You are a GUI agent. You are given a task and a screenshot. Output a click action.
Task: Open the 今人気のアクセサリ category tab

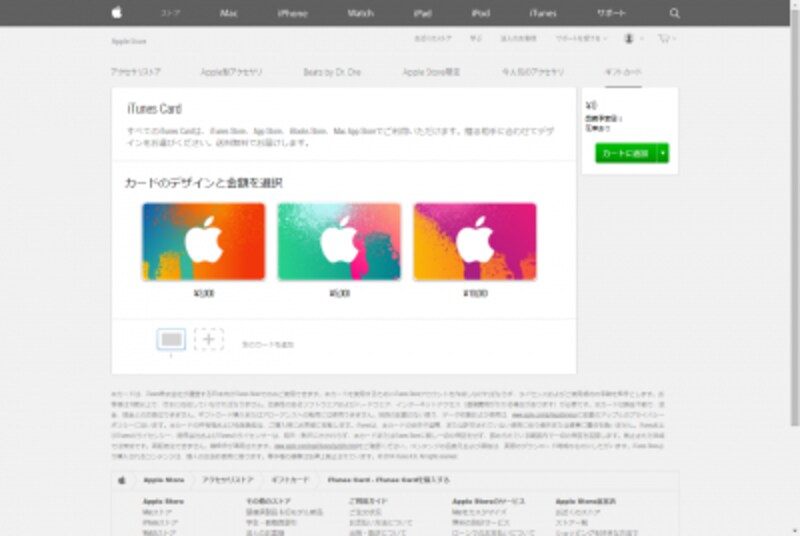pos(533,72)
